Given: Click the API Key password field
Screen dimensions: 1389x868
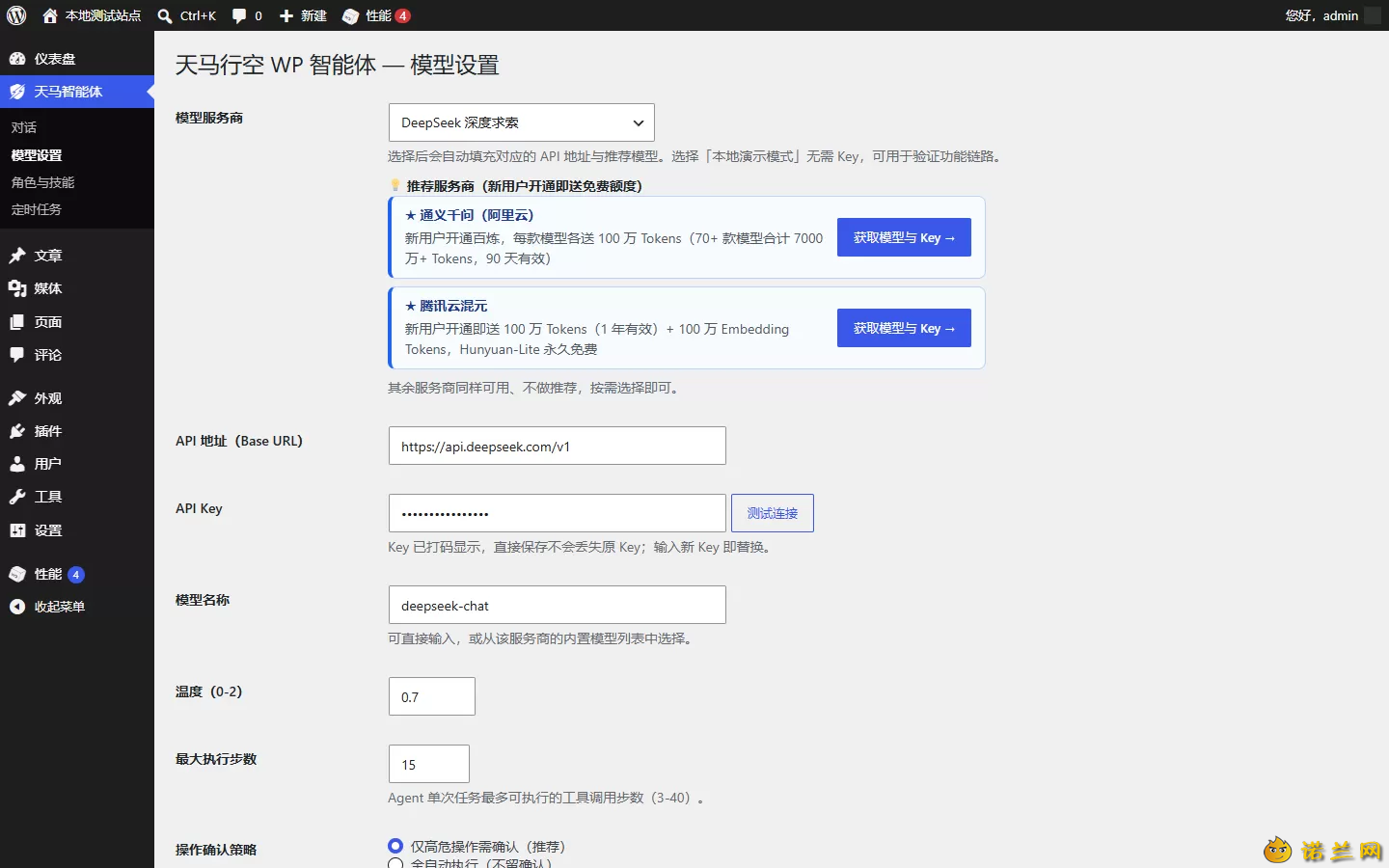Looking at the screenshot, I should [558, 513].
